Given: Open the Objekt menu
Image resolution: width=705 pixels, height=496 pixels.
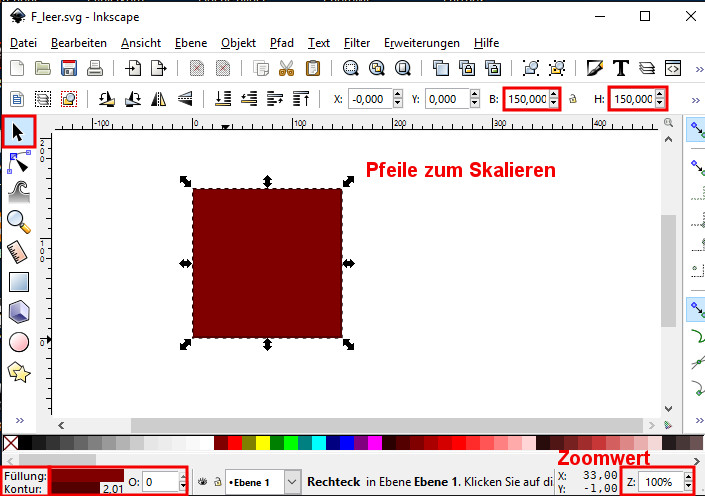Looking at the screenshot, I should [238, 43].
